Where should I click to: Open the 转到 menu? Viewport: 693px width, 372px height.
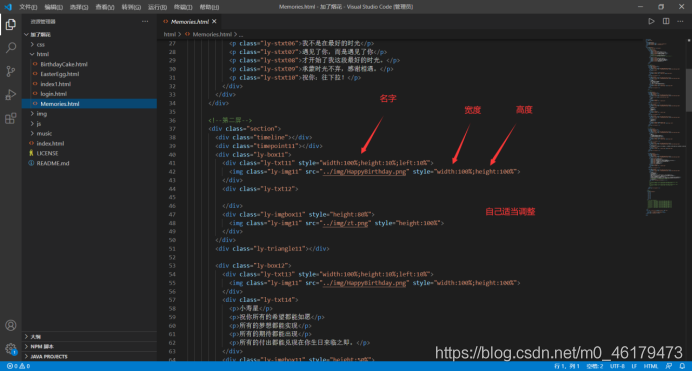click(x=131, y=7)
